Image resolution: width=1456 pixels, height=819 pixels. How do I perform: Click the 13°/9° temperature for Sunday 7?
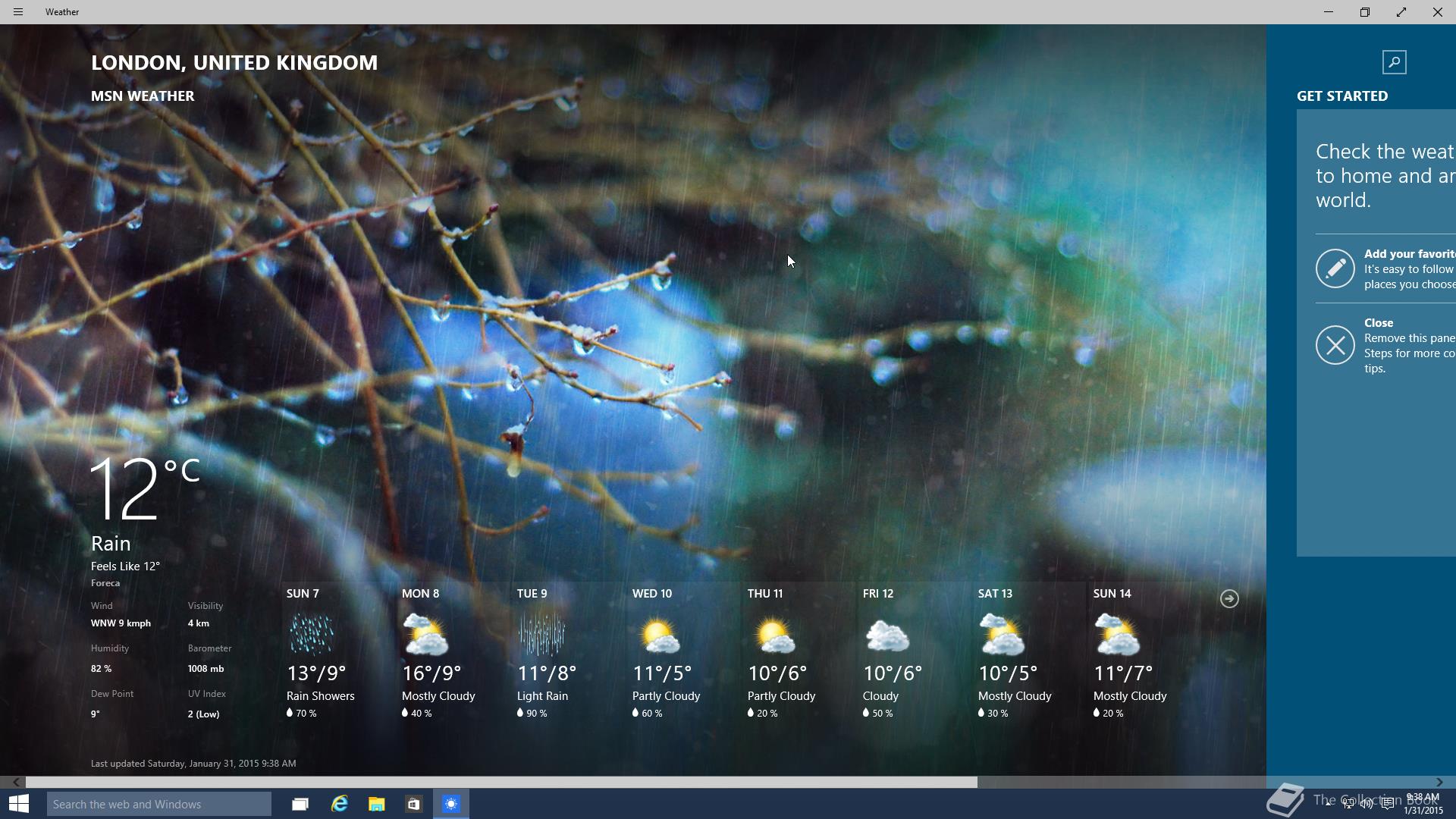point(316,673)
